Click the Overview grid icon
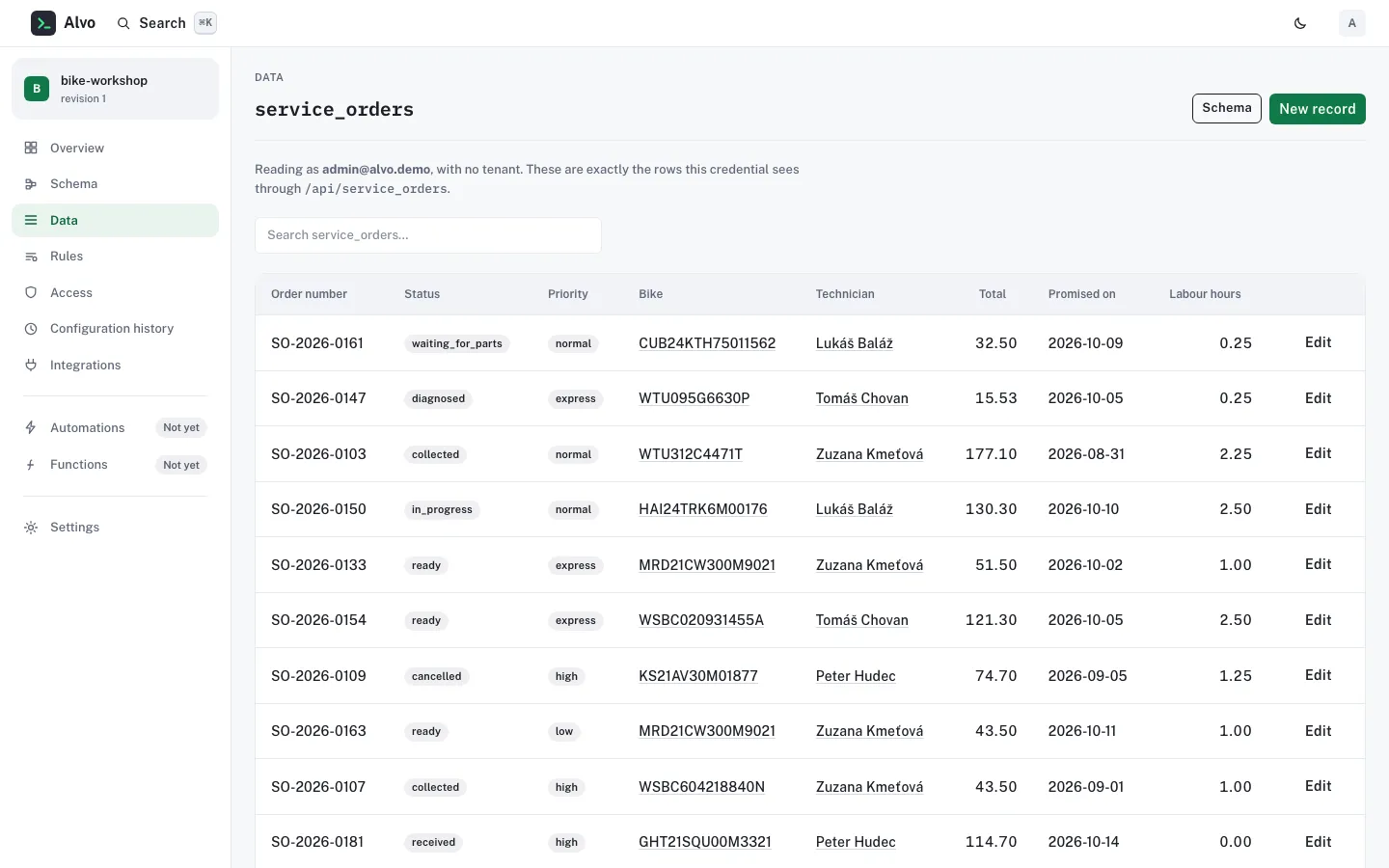1389x868 pixels. coord(31,148)
